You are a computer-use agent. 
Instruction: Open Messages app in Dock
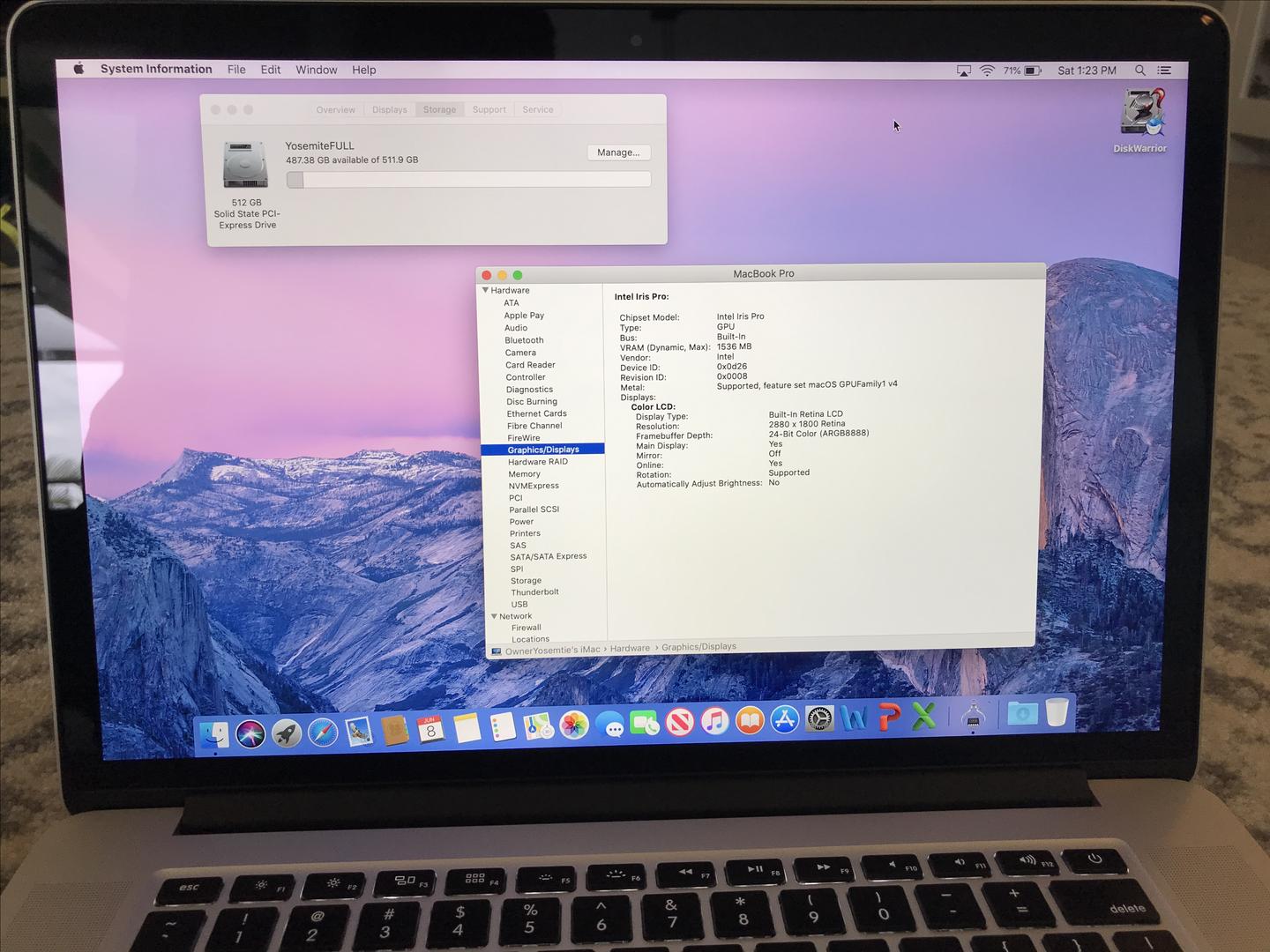point(609,725)
